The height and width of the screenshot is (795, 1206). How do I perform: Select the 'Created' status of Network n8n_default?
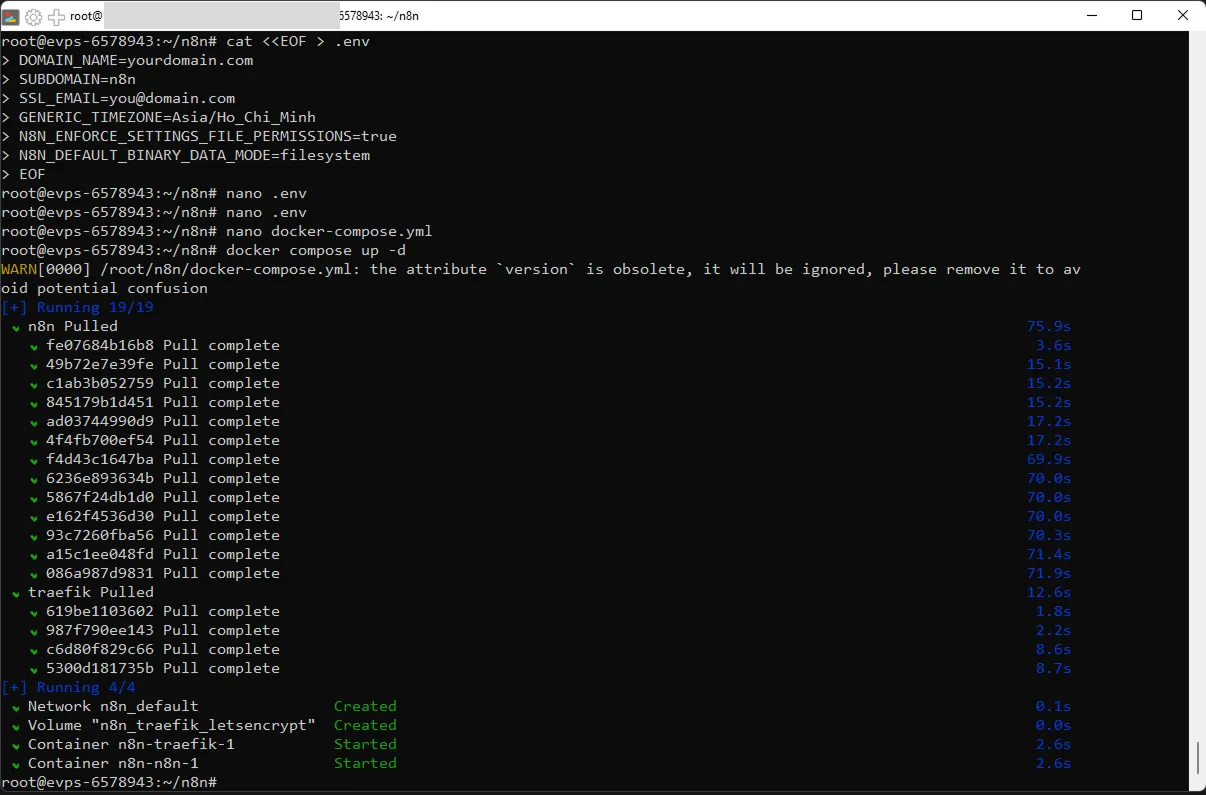(365, 706)
